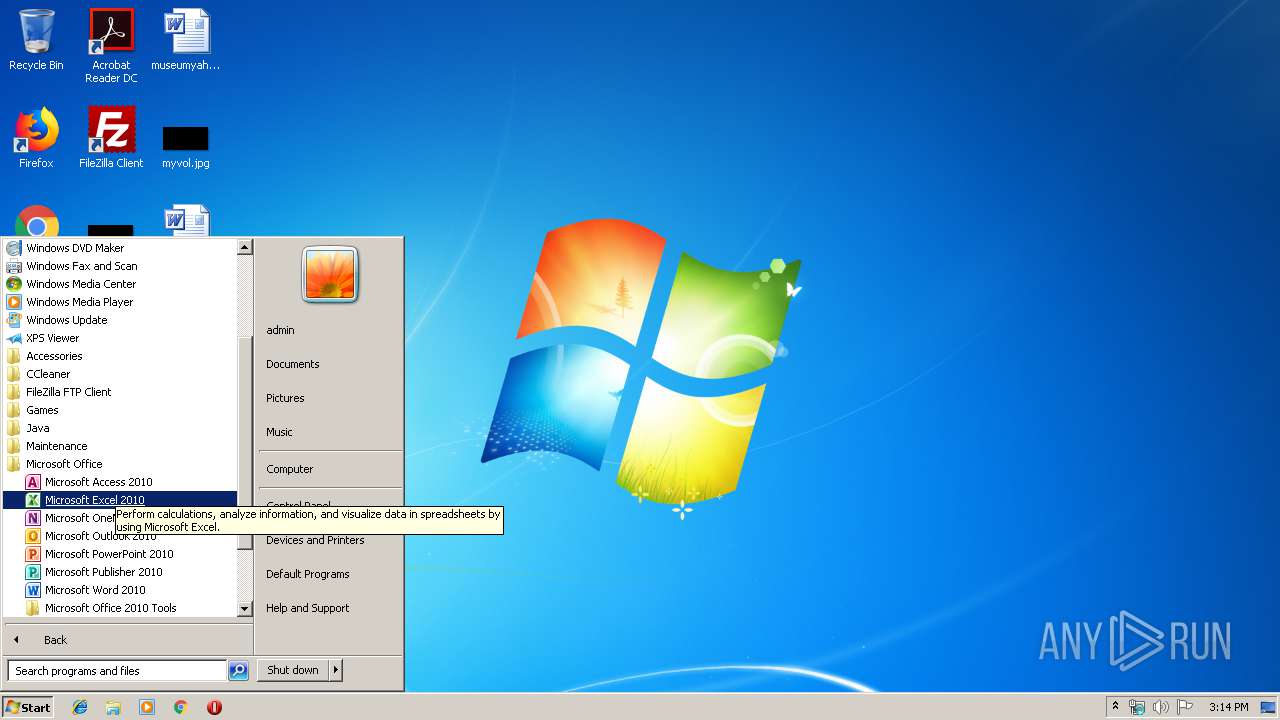The width and height of the screenshot is (1280, 720).
Task: Select Acrobat Reader DC desktop shortcut
Action: pos(111,46)
